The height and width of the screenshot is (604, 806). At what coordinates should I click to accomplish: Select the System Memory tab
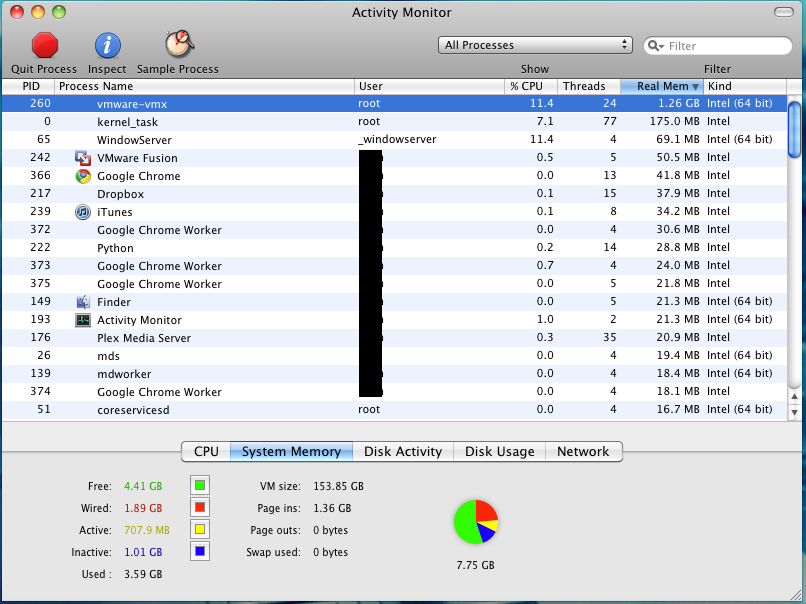(291, 451)
